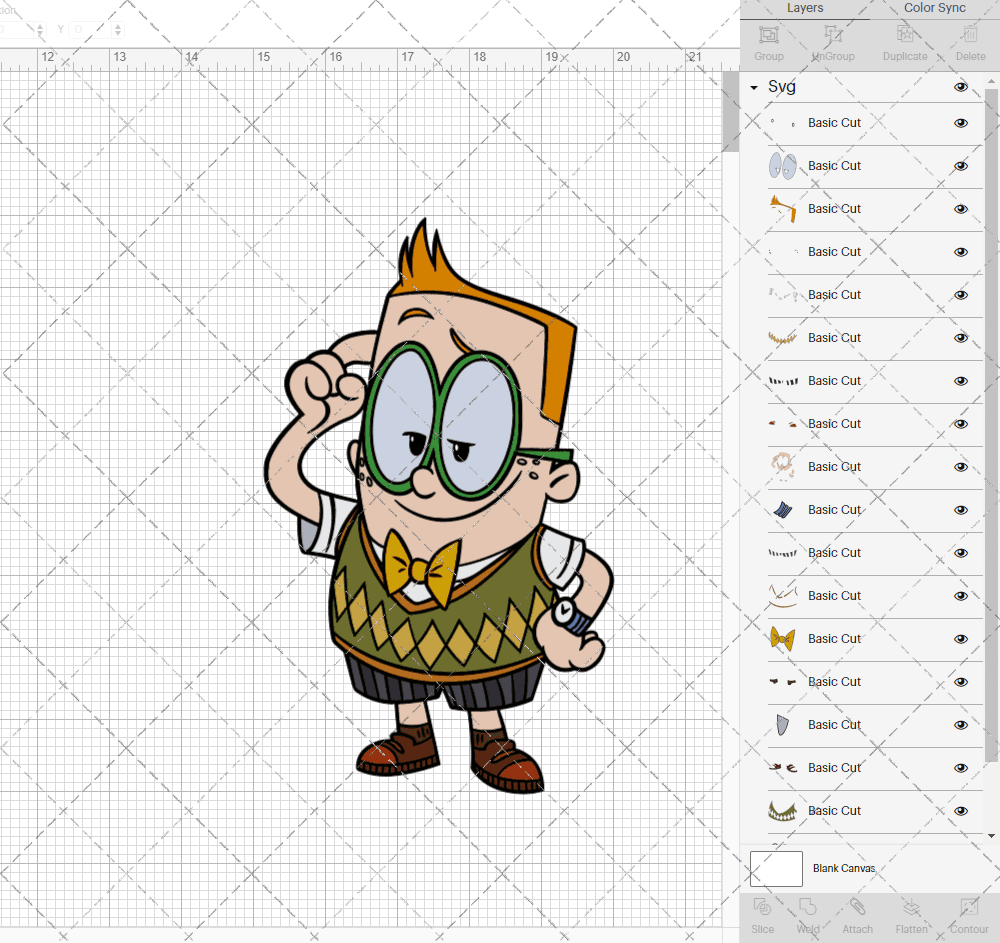
Task: Click the canvas vertical scrollbar thumb
Action: pos(730,111)
